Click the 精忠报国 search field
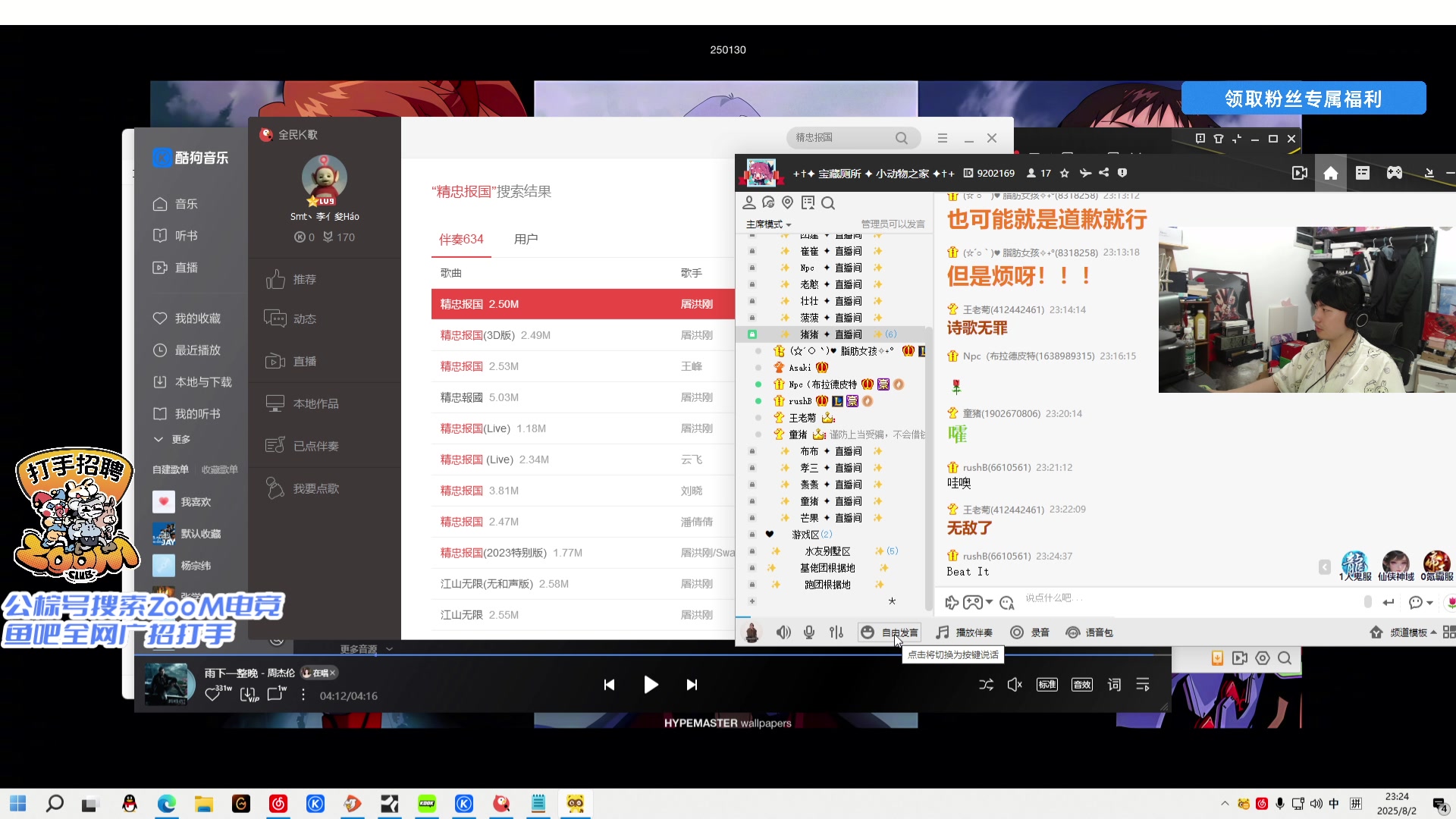1456x819 pixels. click(x=840, y=138)
